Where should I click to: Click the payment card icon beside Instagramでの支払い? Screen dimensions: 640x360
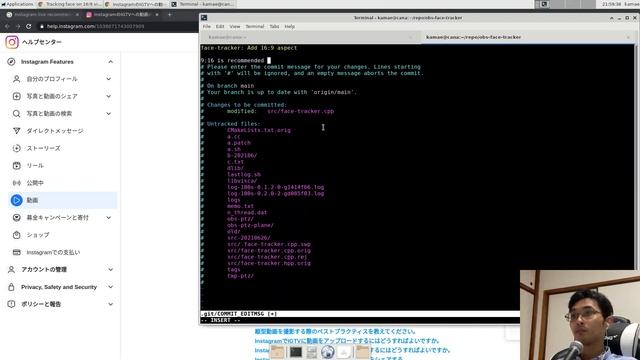point(17,252)
